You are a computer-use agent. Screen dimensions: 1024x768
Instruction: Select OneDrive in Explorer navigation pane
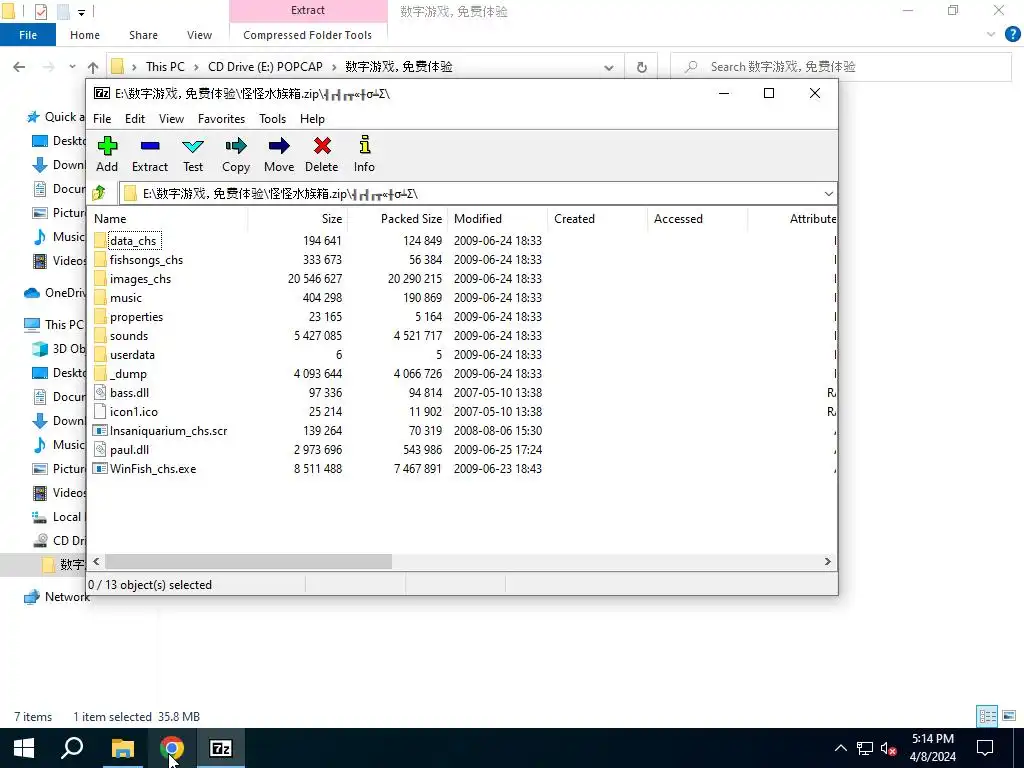tap(54, 293)
